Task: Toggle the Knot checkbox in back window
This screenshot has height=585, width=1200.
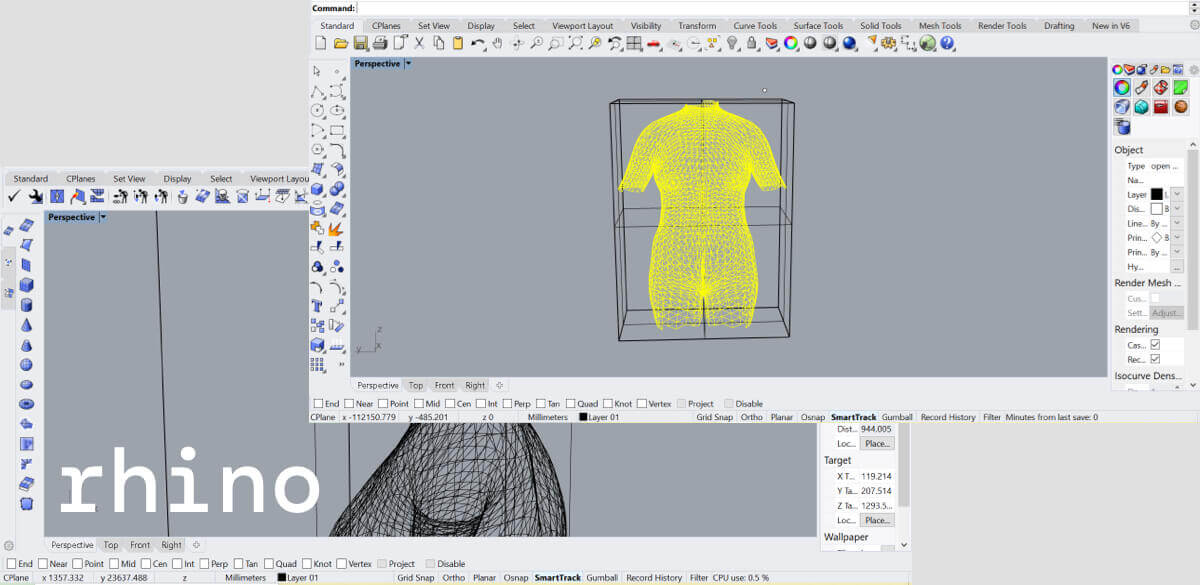Action: tap(305, 564)
